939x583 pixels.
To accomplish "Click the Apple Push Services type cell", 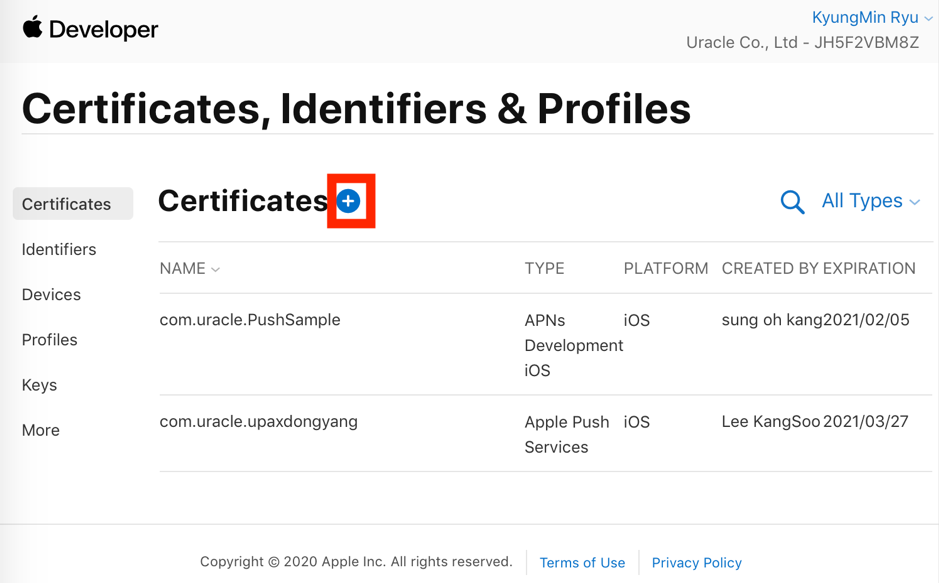I will [x=567, y=435].
